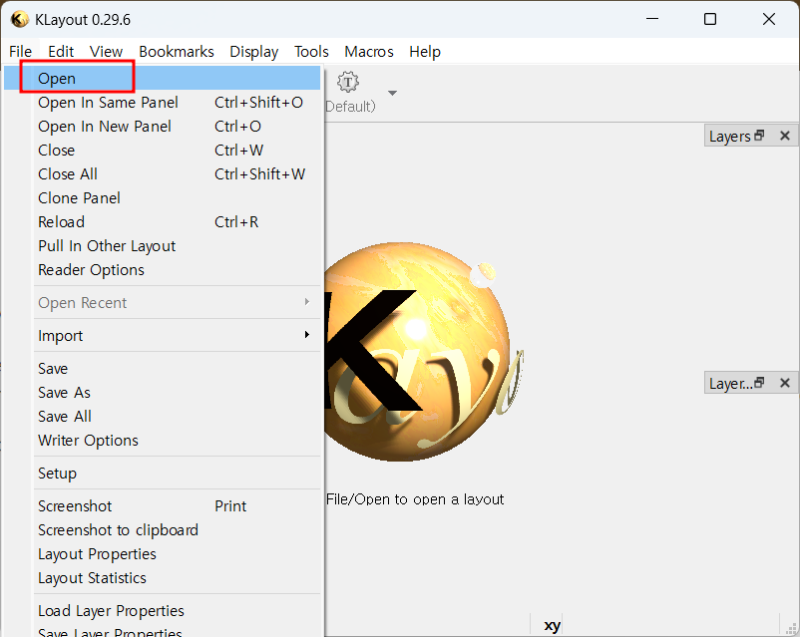This screenshot has height=637, width=800.
Task: Open the Edit menu
Action: click(61, 52)
